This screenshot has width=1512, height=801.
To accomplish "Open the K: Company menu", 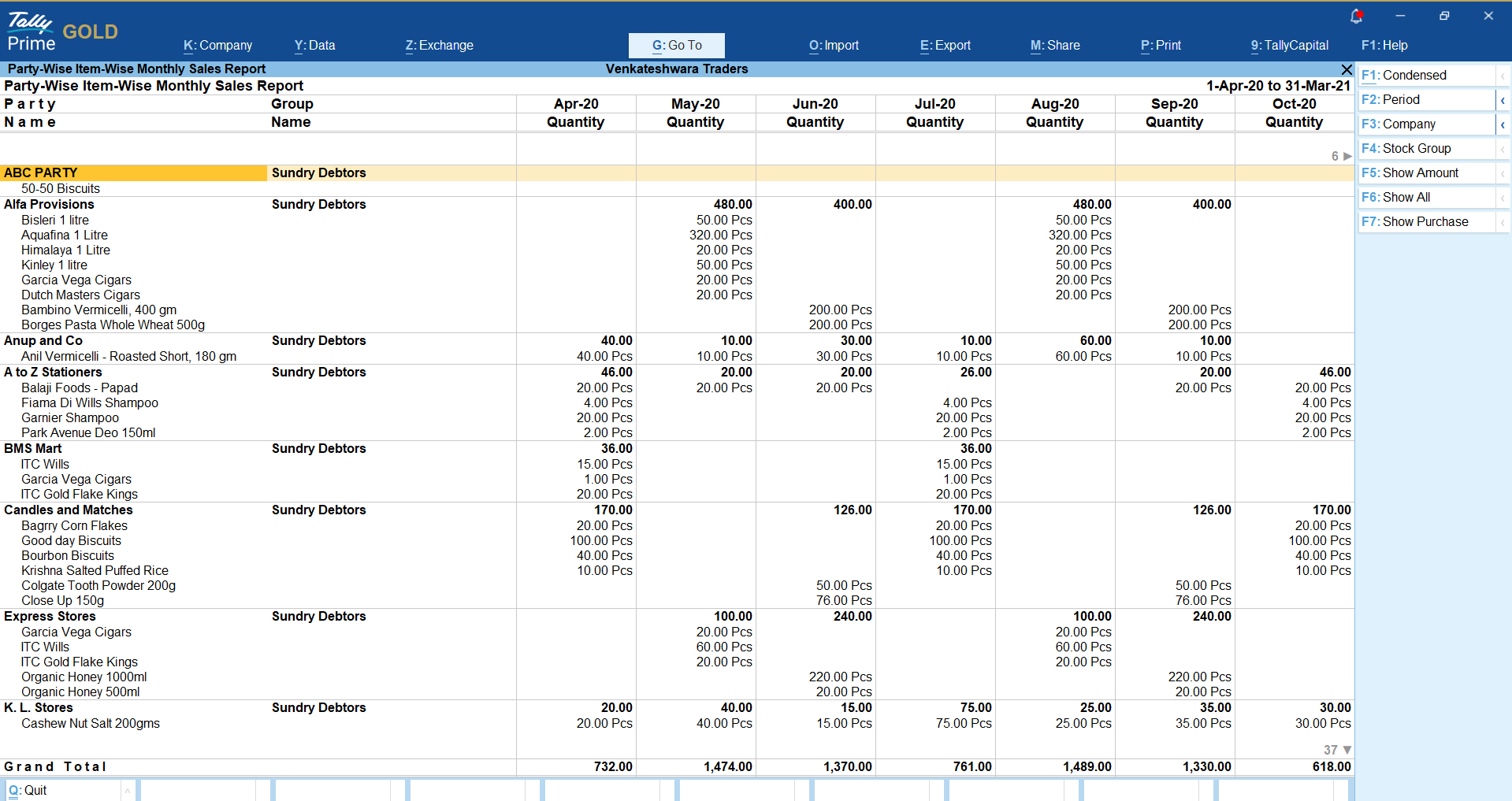I will [x=218, y=46].
